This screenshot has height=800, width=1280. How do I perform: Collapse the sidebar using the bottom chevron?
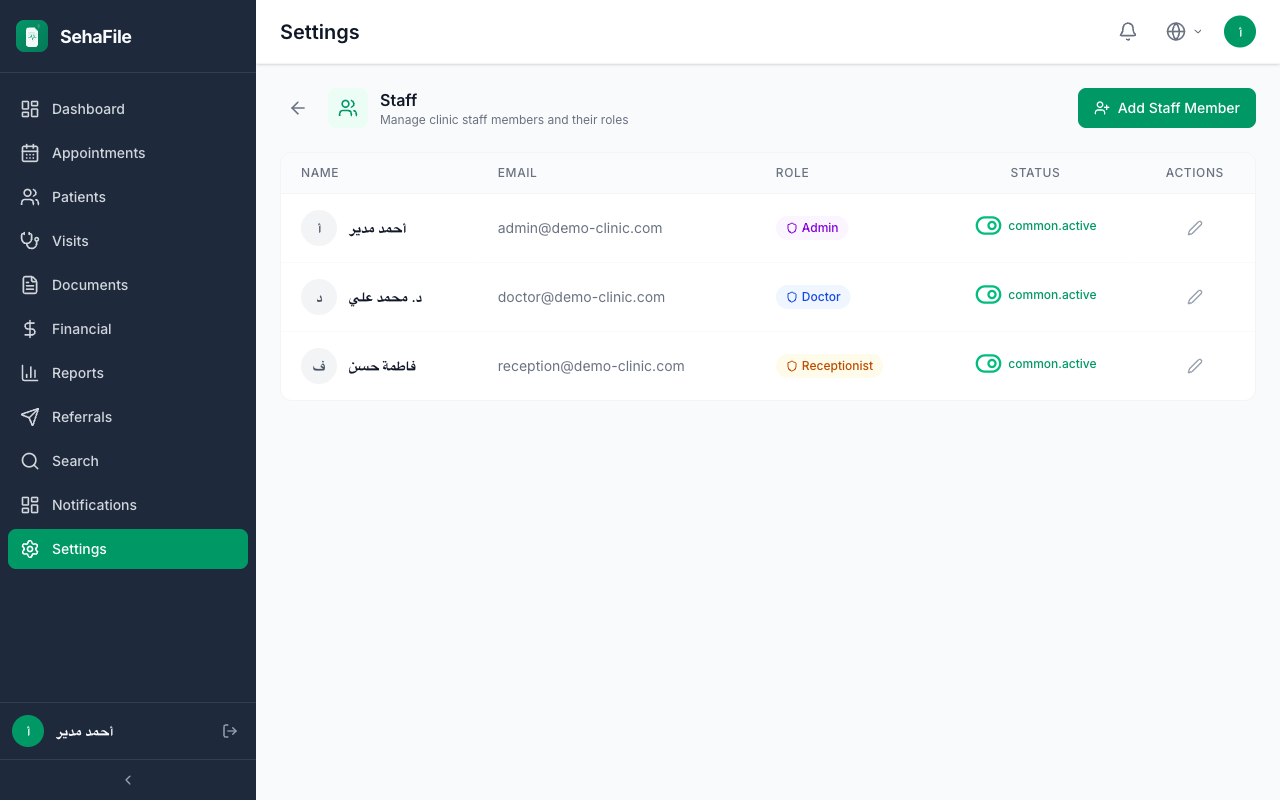128,780
